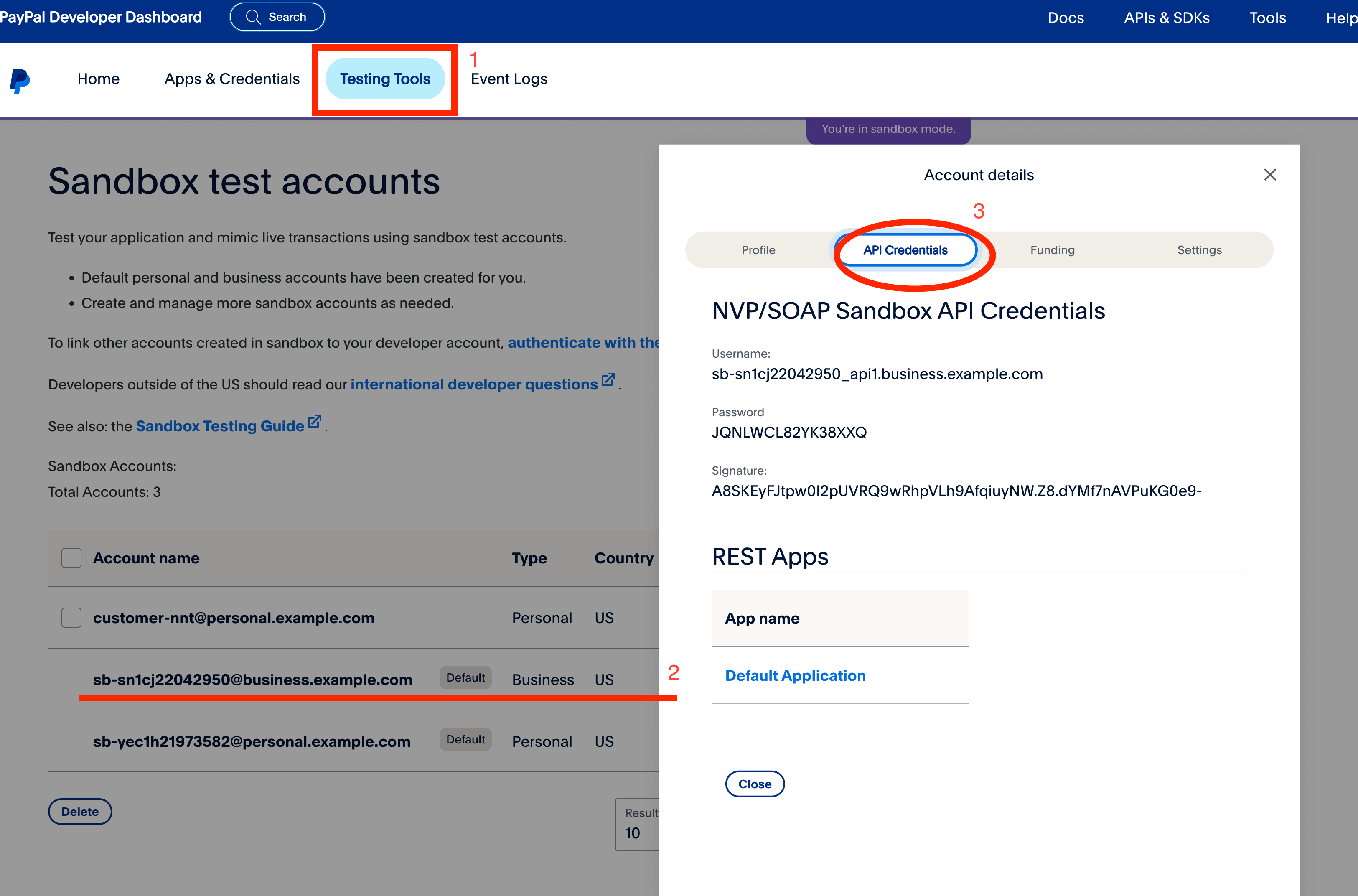
Task: Click the Search field in header
Action: 277,17
